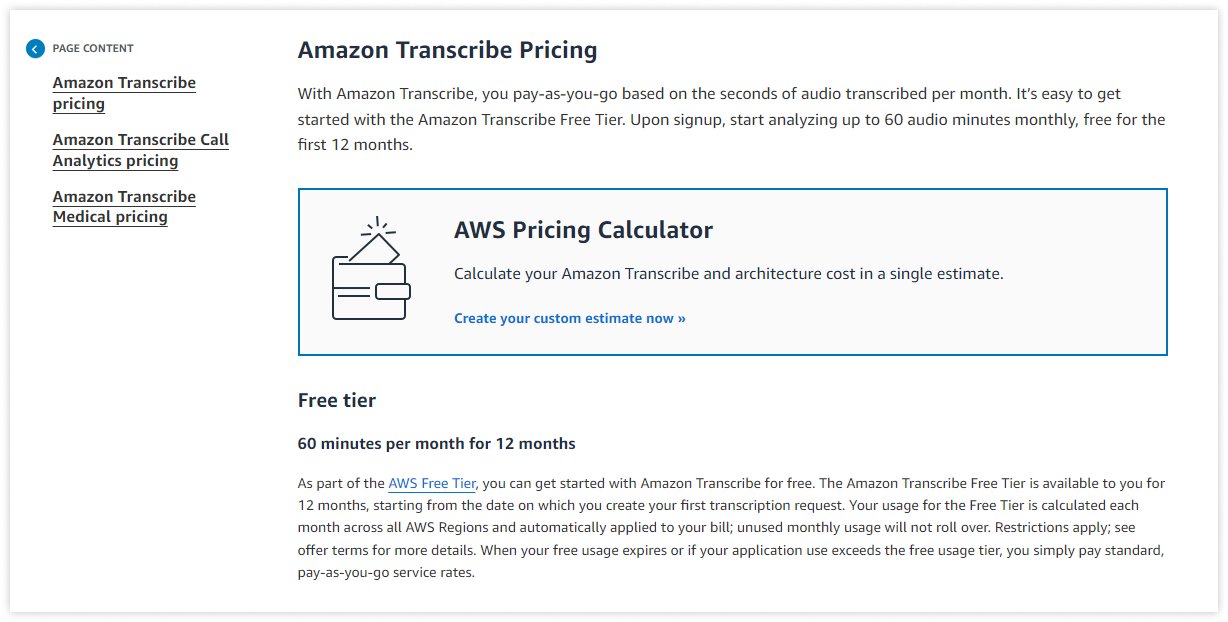The height and width of the screenshot is (622, 1228).
Task: Click the Free tier section heading
Action: click(x=336, y=400)
